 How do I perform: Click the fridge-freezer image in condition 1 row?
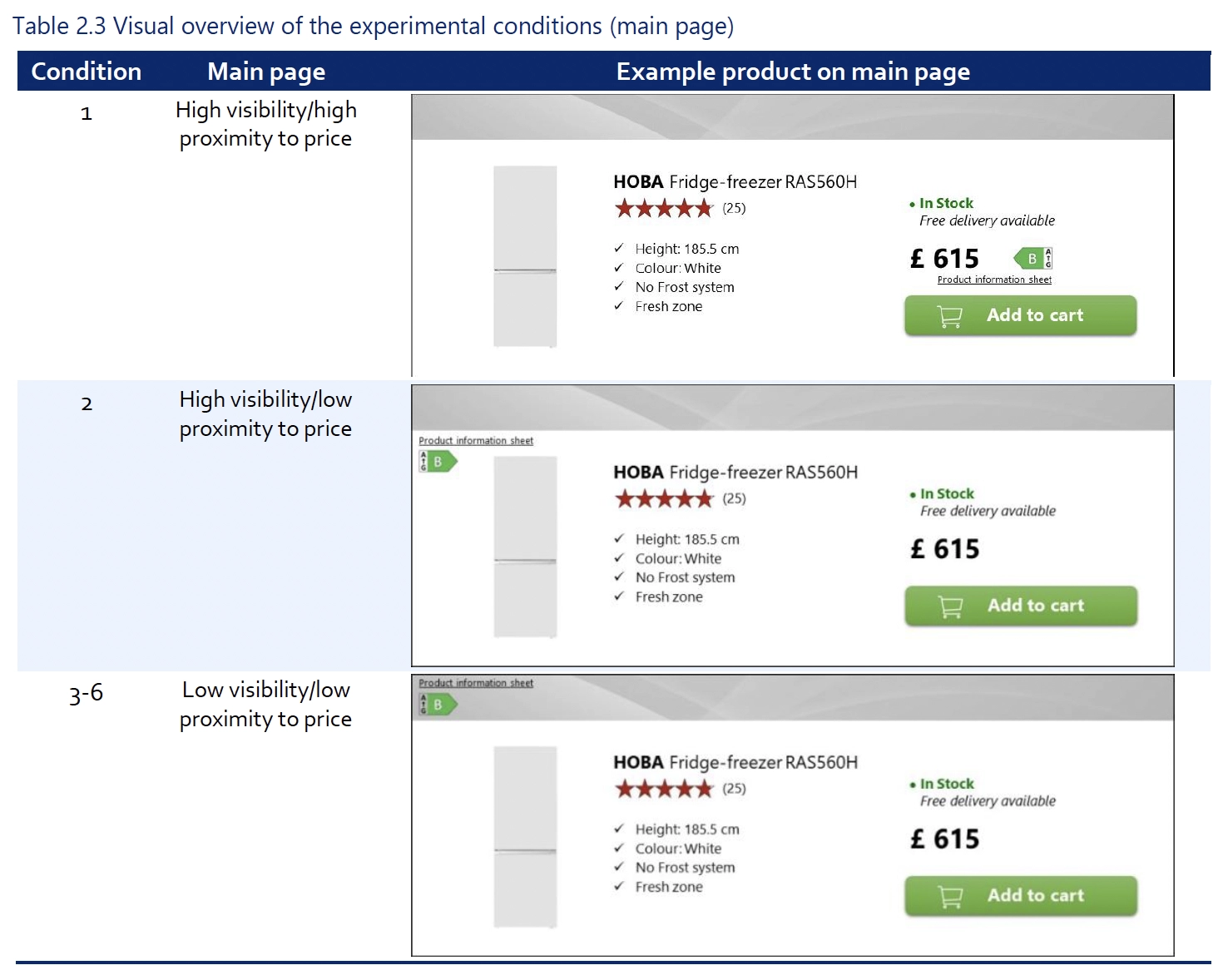click(x=525, y=256)
